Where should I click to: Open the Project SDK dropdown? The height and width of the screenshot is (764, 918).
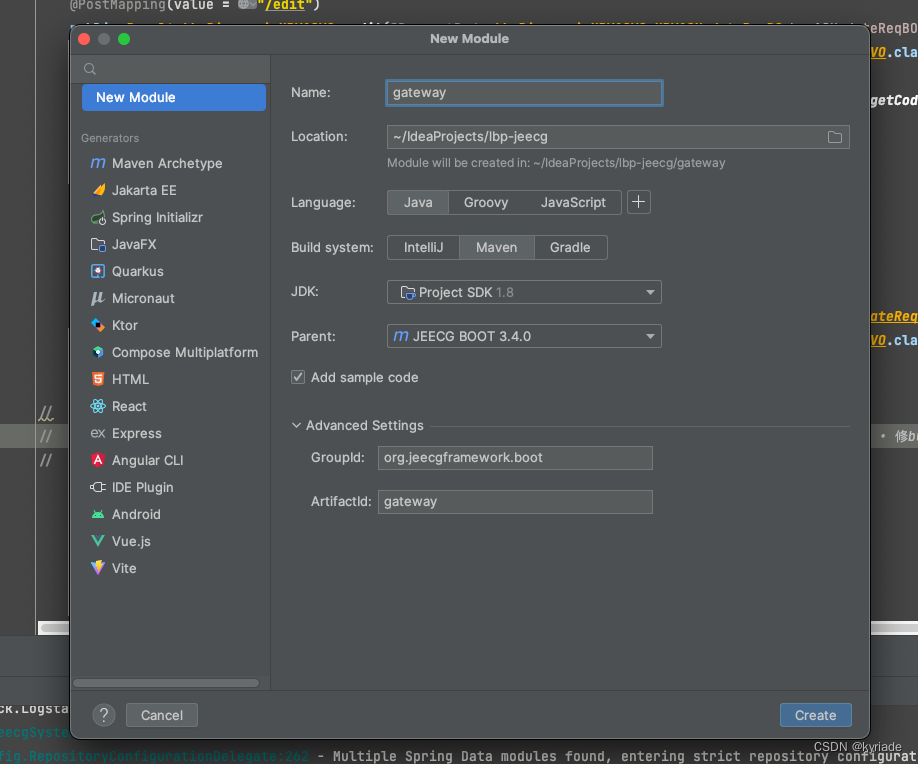pos(523,291)
